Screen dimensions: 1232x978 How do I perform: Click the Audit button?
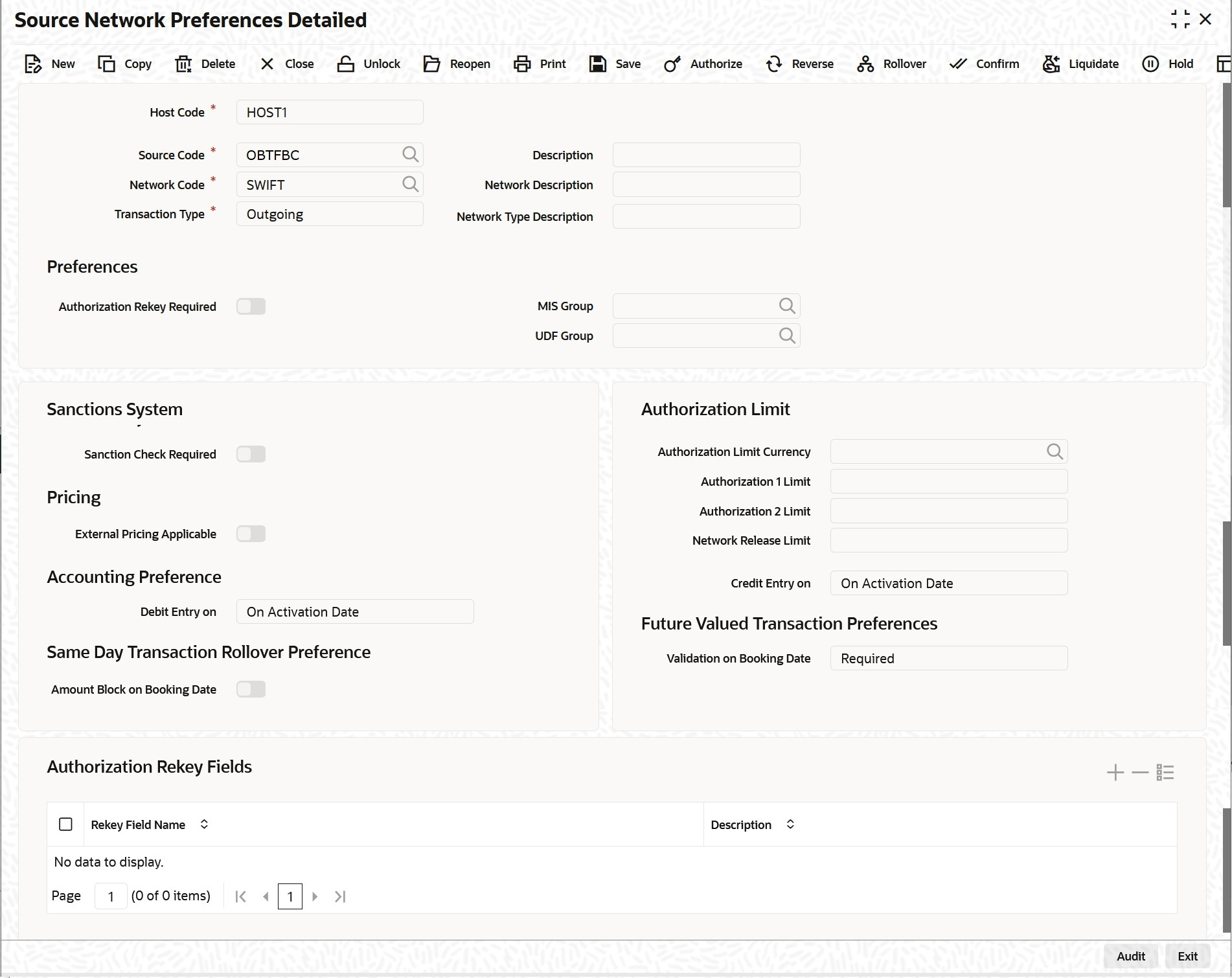point(1131,956)
